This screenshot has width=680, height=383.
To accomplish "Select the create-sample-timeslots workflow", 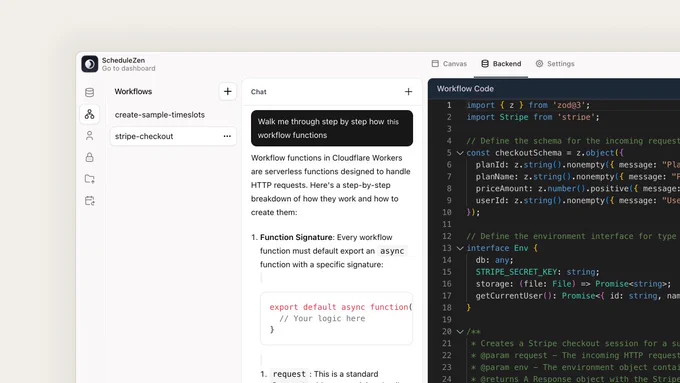I will click(x=160, y=115).
